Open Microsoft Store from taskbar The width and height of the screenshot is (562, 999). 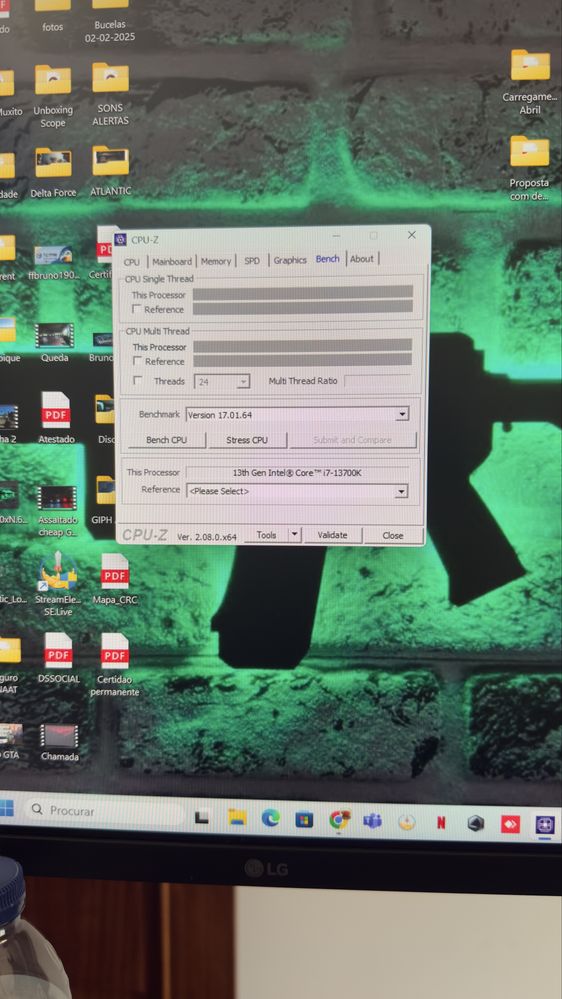[304, 819]
